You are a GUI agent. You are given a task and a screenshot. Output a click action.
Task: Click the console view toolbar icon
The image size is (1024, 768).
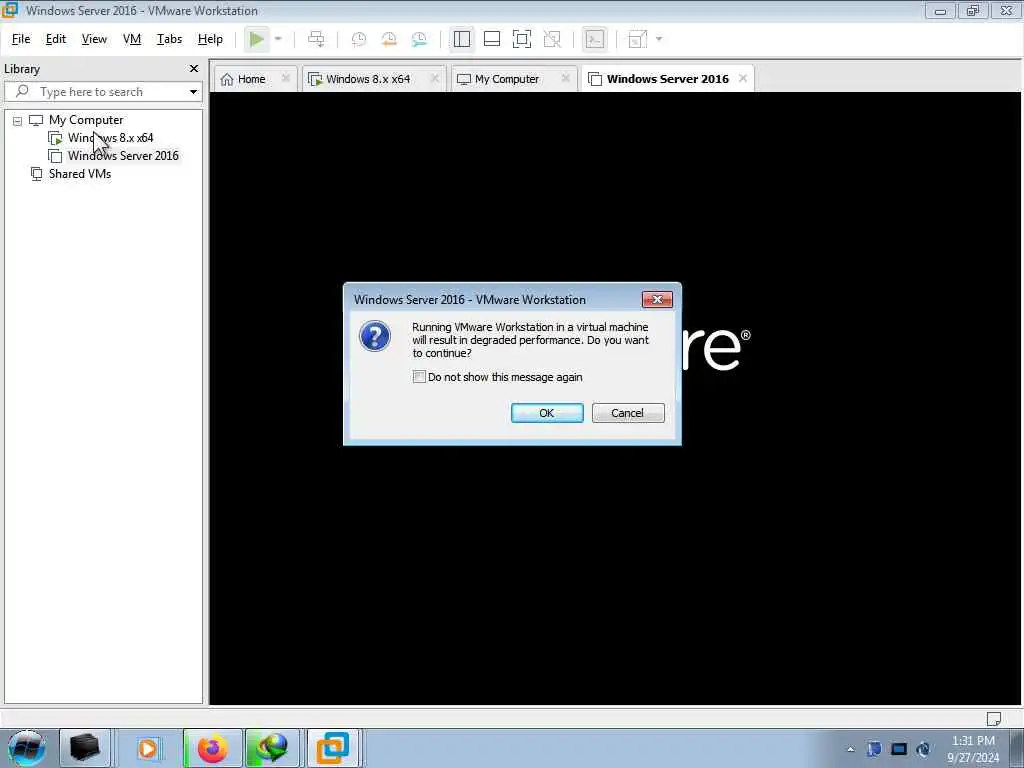coord(594,39)
